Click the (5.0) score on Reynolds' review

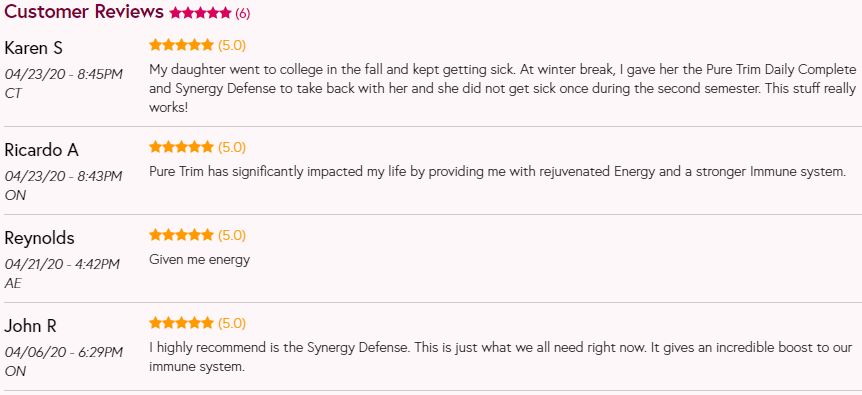(232, 235)
